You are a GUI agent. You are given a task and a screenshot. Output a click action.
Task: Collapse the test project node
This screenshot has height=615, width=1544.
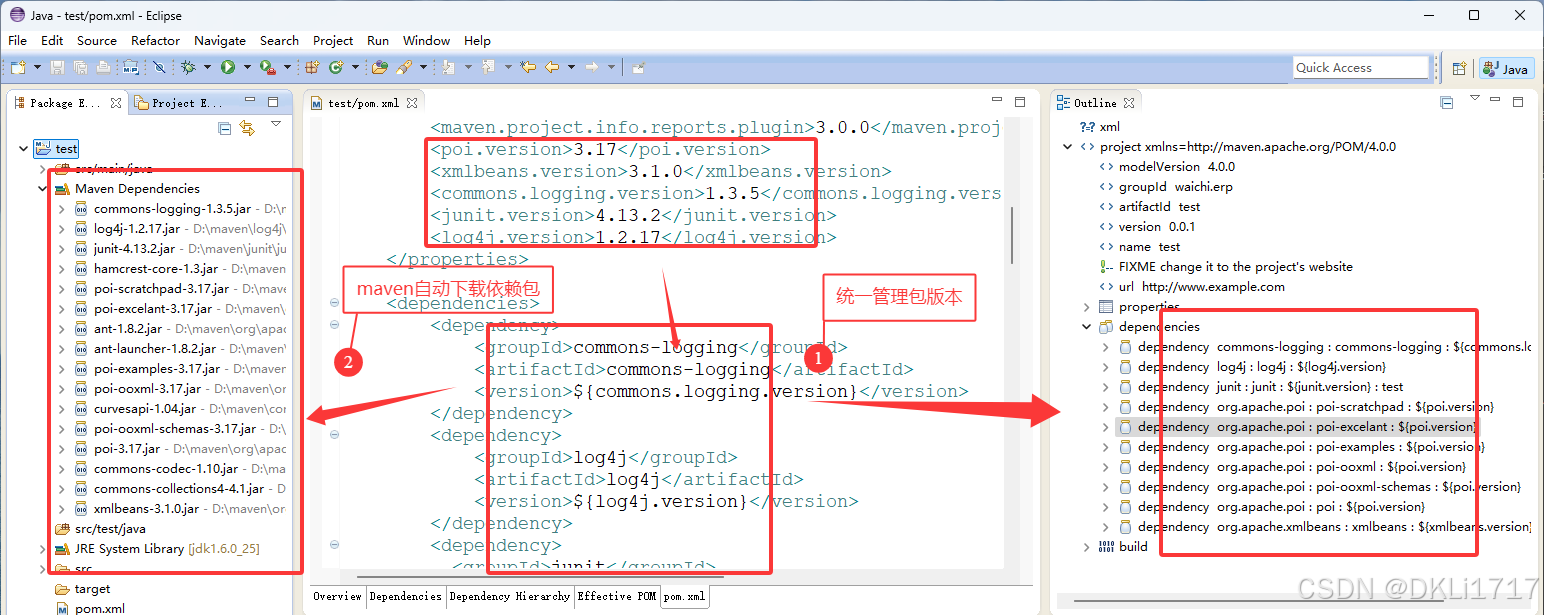pos(24,149)
